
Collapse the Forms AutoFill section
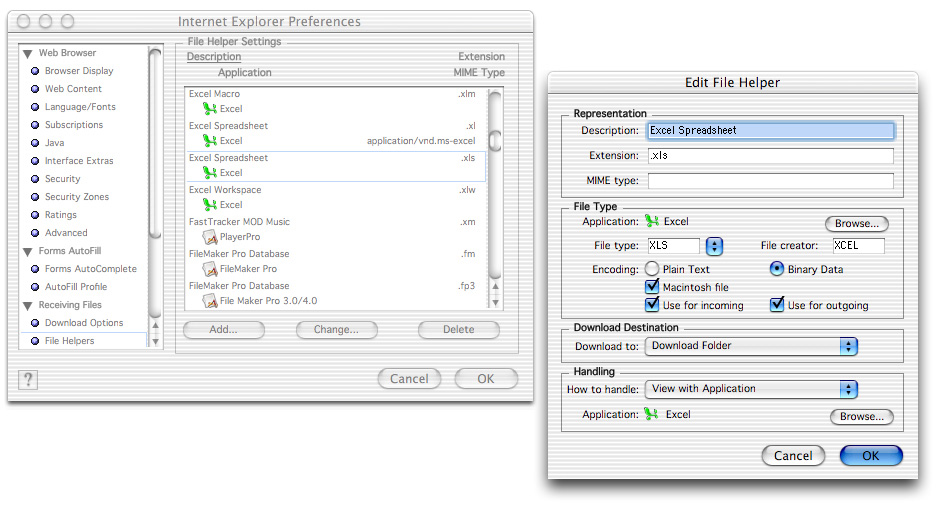click(x=28, y=251)
